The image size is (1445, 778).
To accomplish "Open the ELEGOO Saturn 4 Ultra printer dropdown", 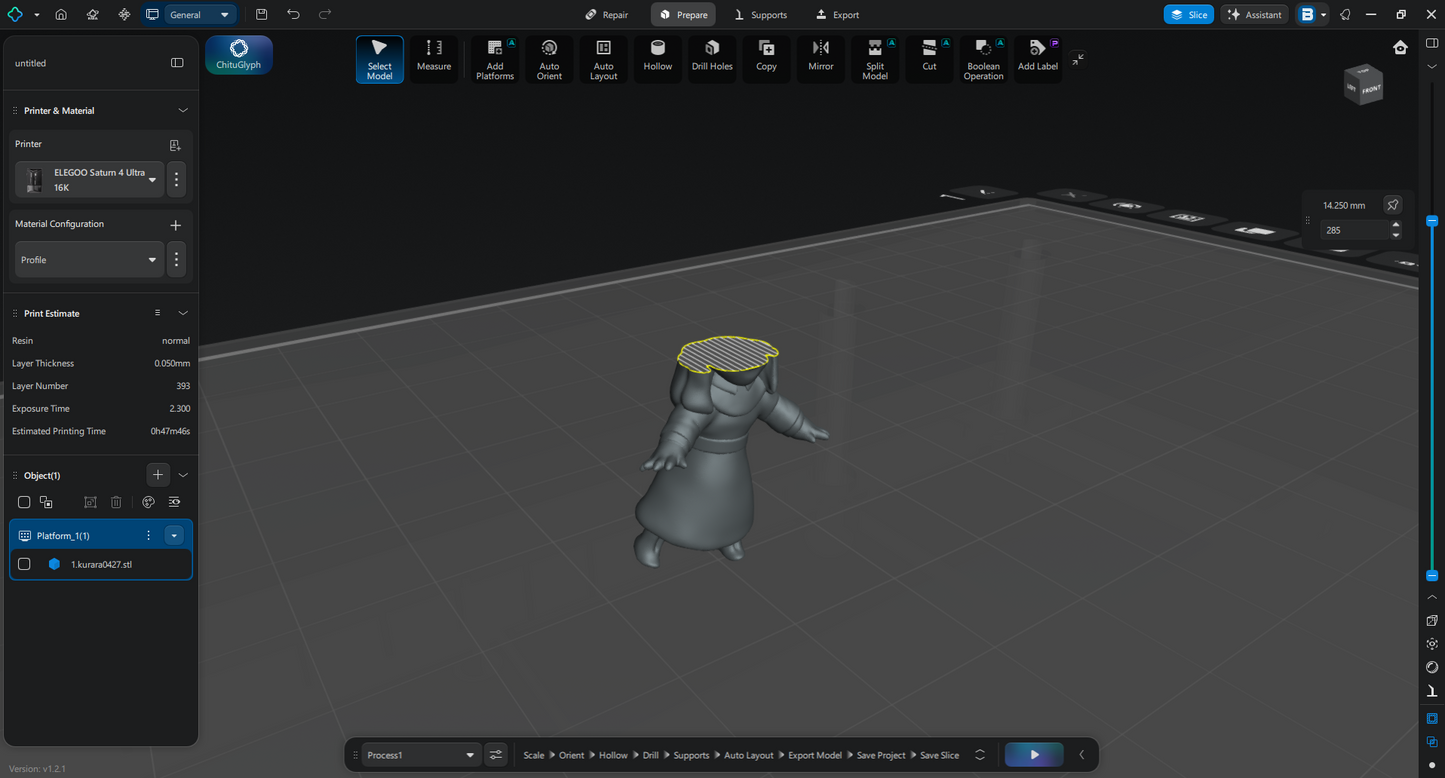I will tap(89, 180).
